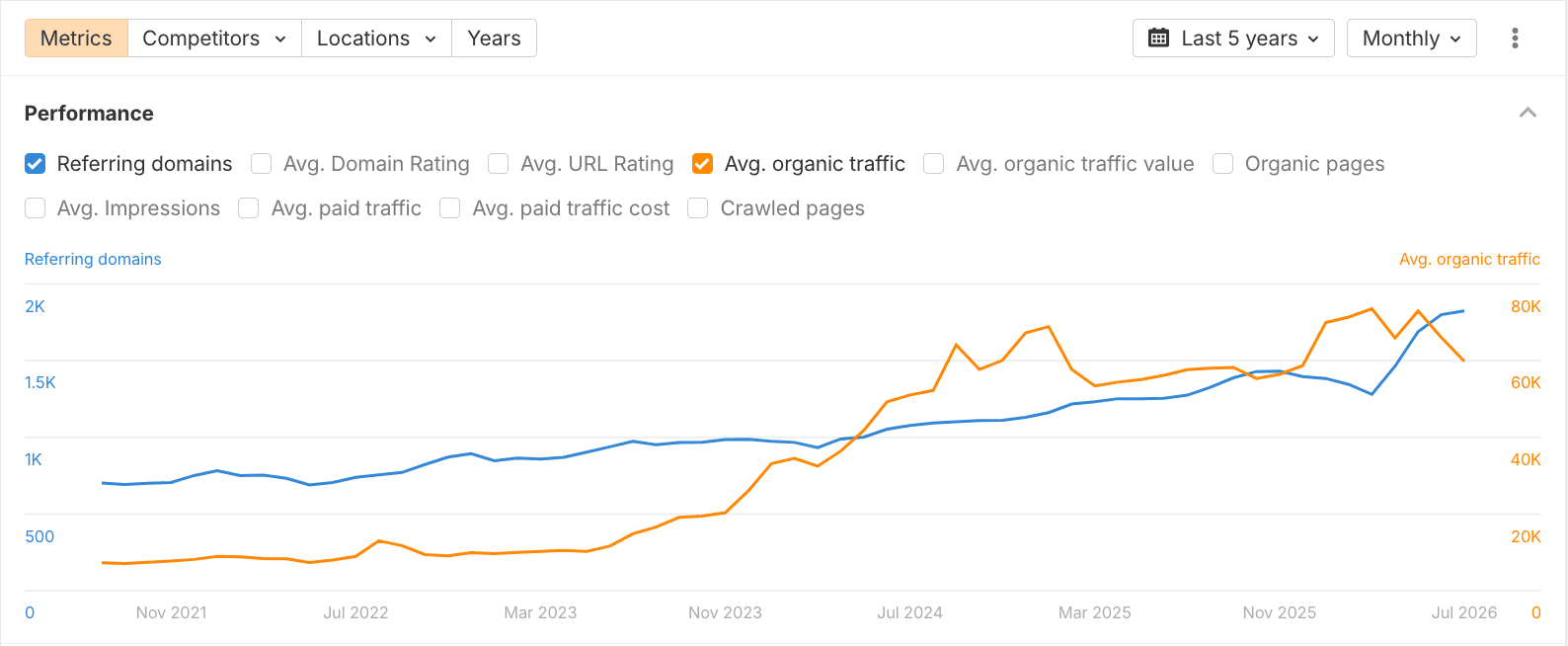Open the Competitors dropdown
Screen dimensions: 1568x646
pyautogui.click(x=214, y=39)
